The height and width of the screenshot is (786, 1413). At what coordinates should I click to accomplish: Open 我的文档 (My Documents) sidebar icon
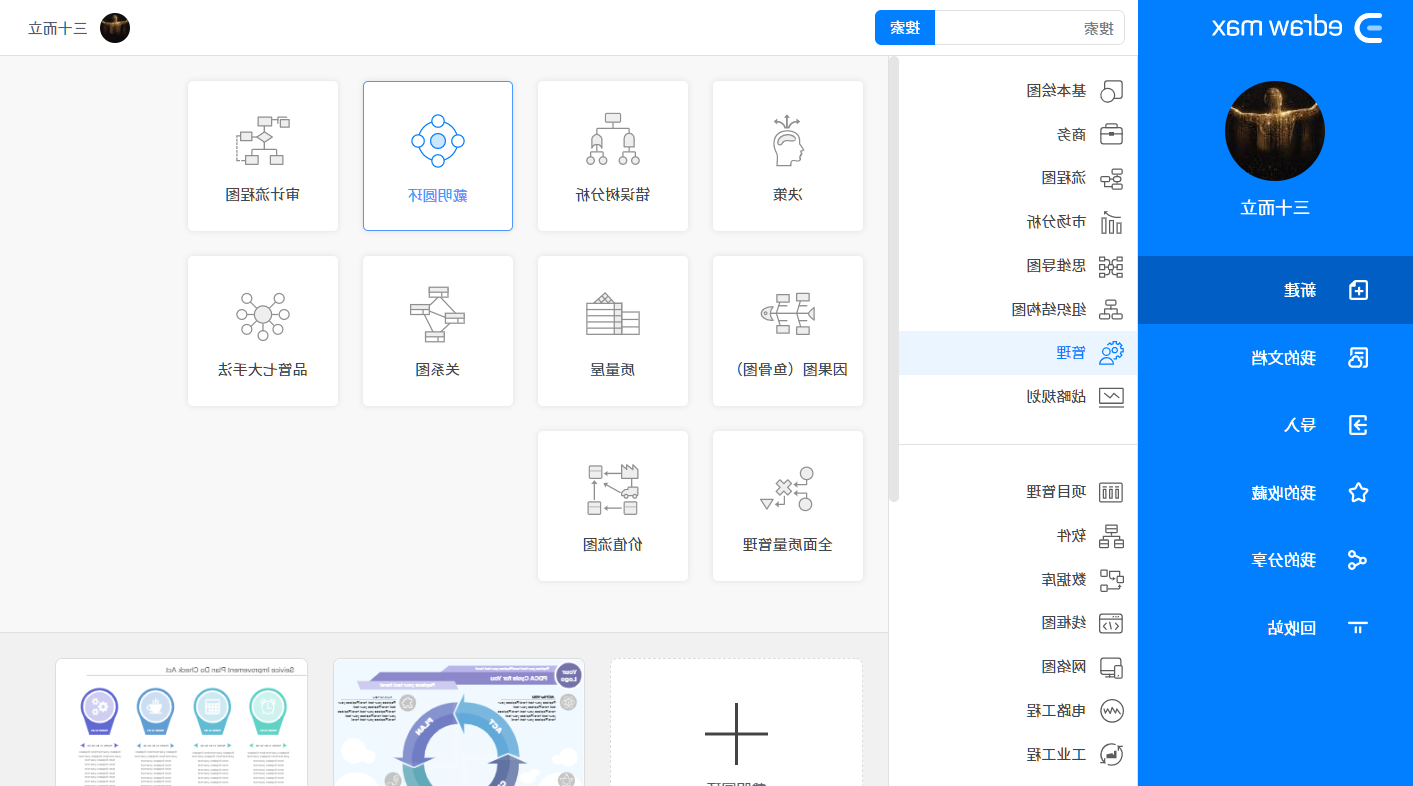click(x=1358, y=357)
